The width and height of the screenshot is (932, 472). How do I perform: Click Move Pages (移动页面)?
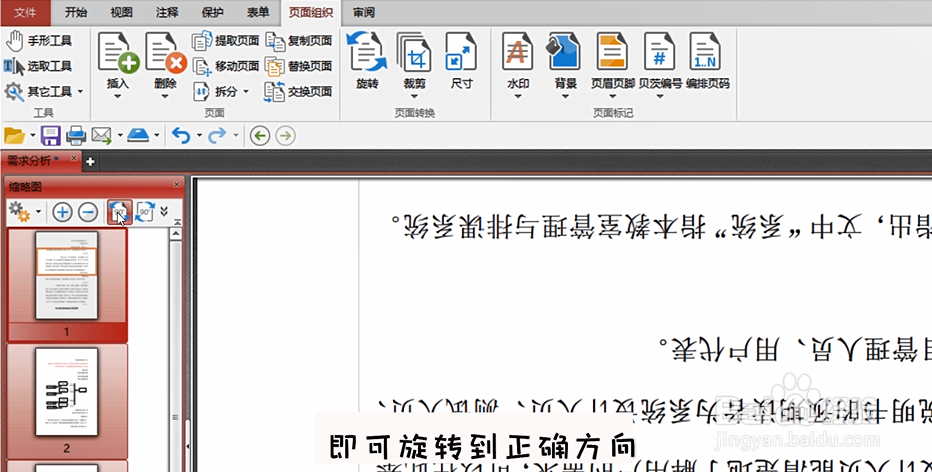tap(225, 66)
